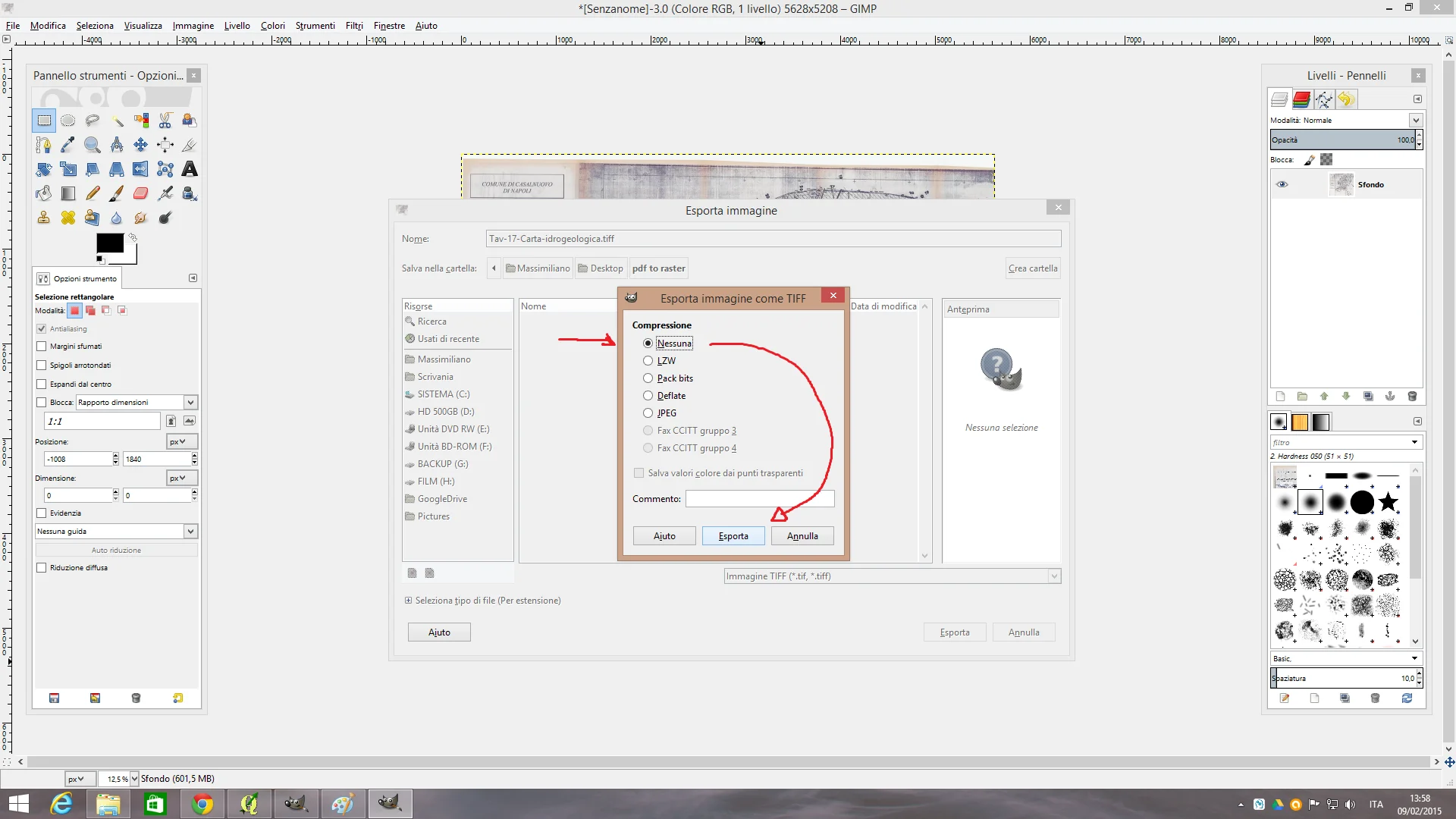Click the Nome file name field

773,239
